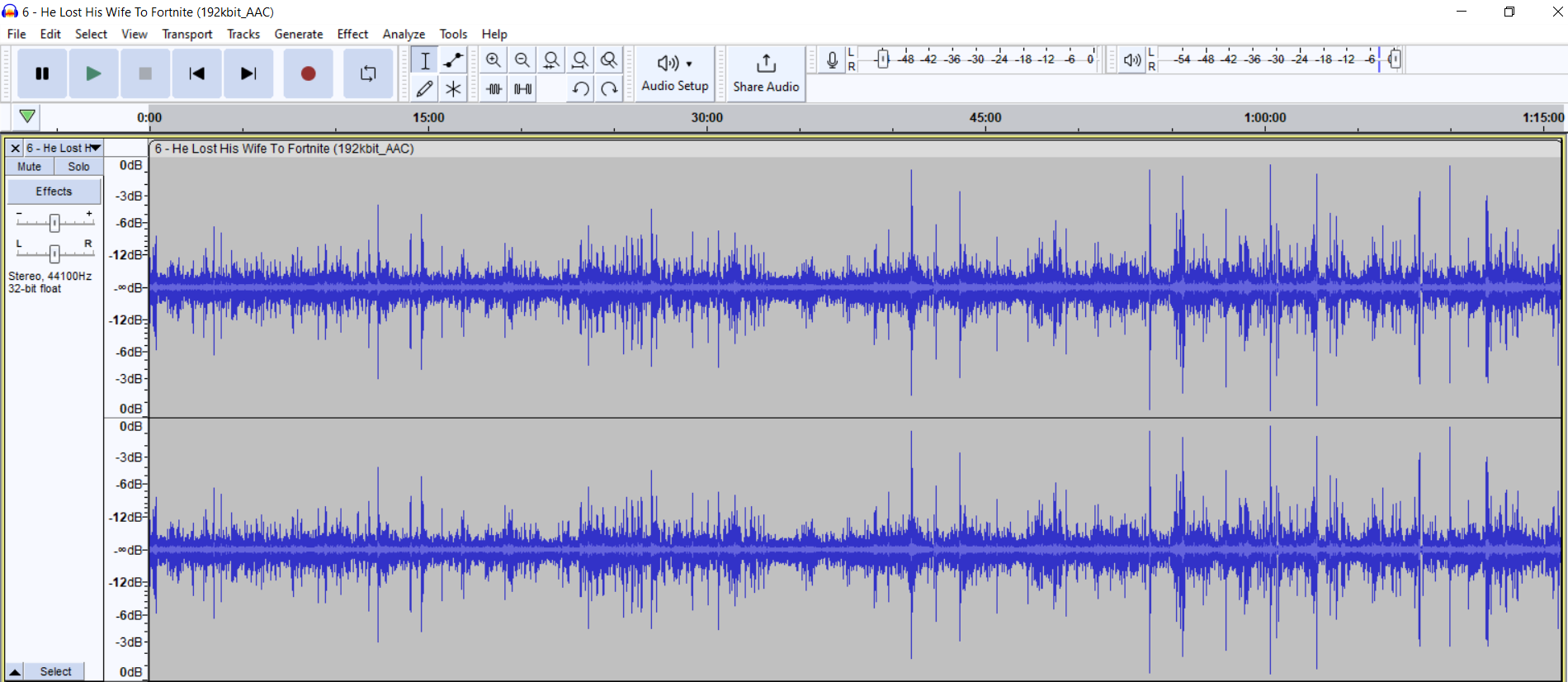Click the Undo arrow icon
Screen dimensions: 1568x682
point(580,88)
